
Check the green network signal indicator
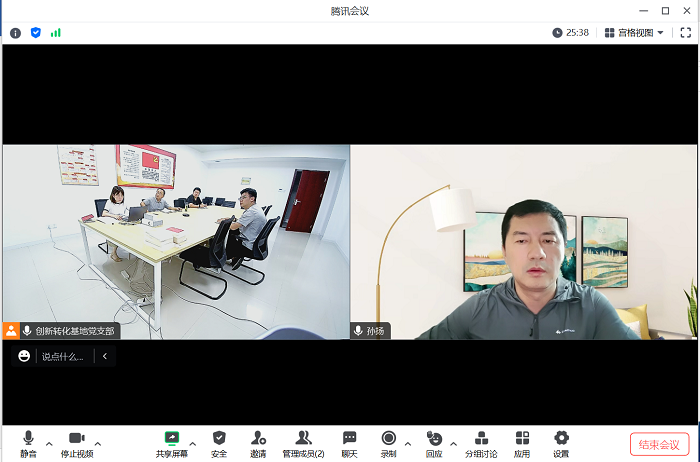[56, 32]
